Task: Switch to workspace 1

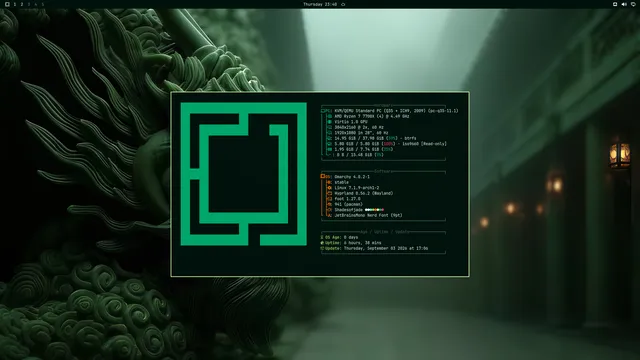Action: (x=15, y=4)
